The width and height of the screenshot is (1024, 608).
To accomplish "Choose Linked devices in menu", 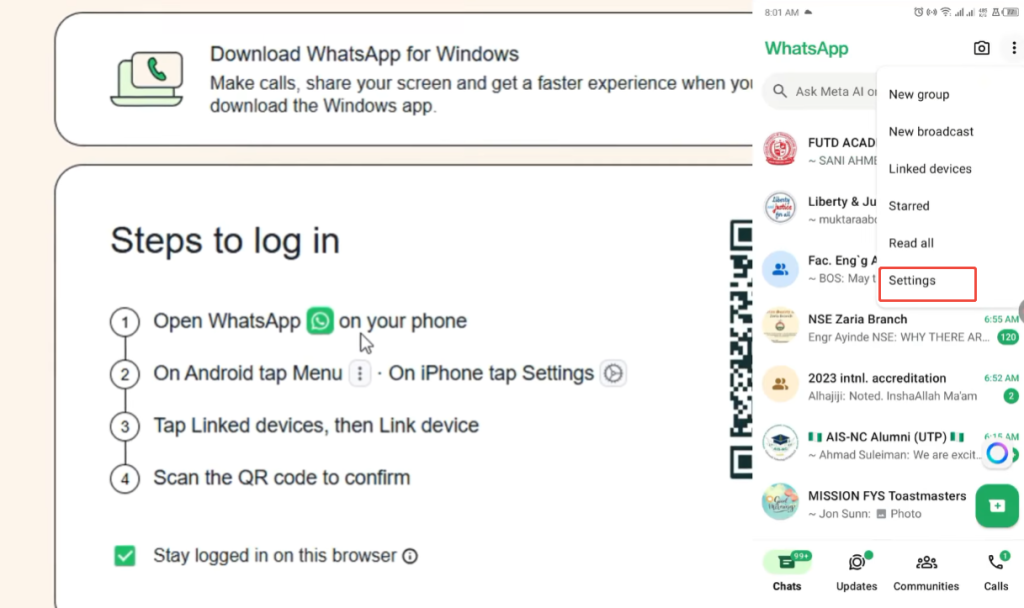I will (x=930, y=168).
